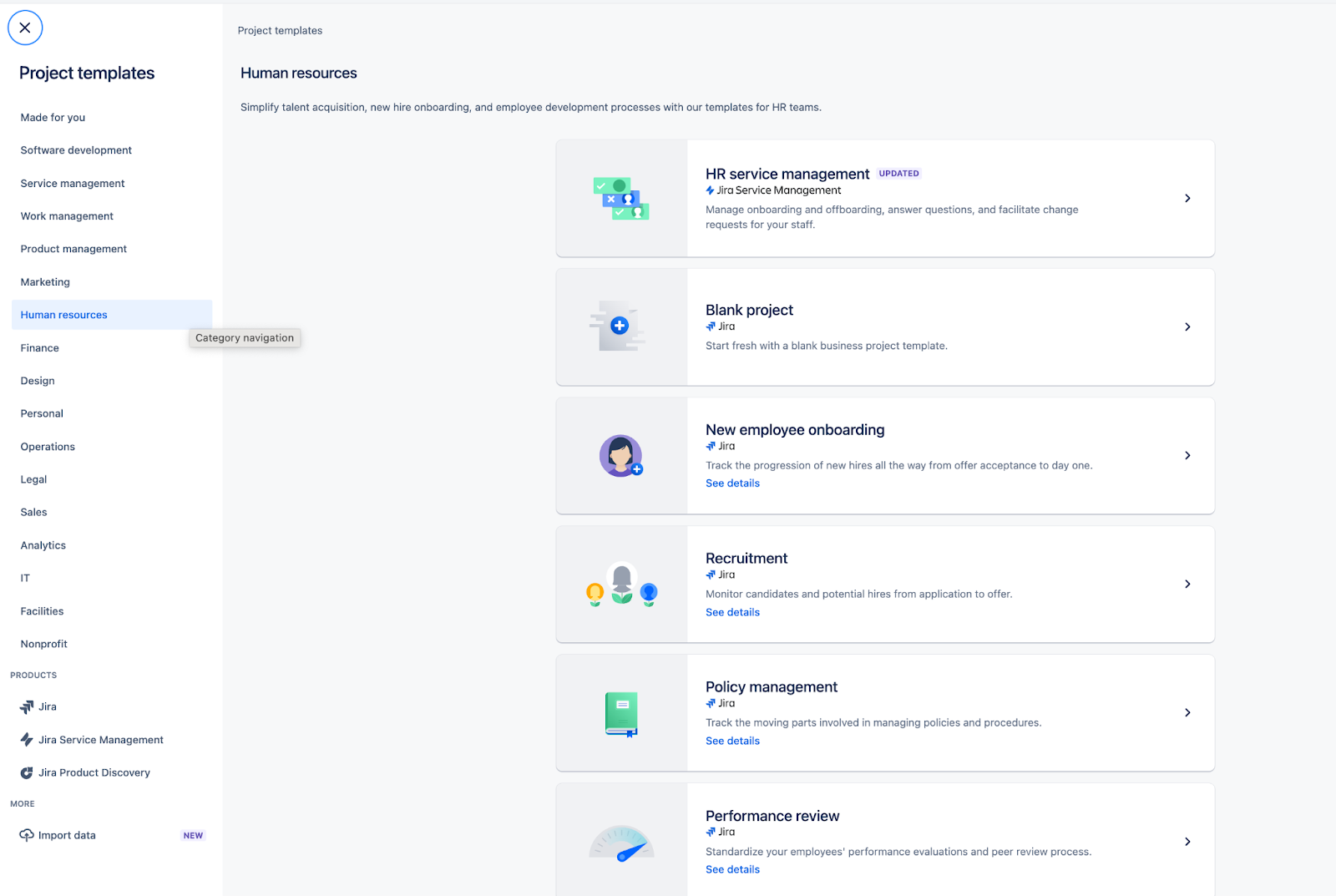
Task: Click See details under Performance review
Action: pyautogui.click(x=732, y=869)
